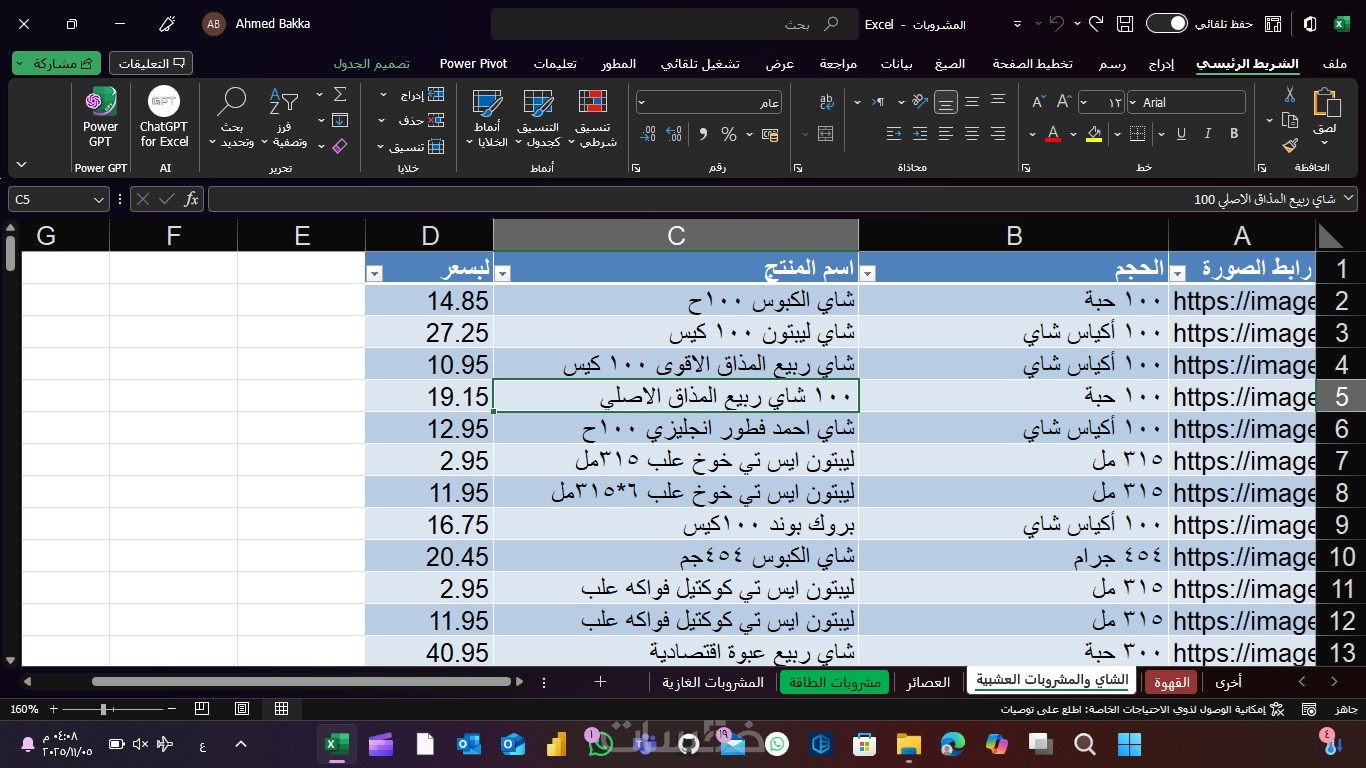Click cell with price 27.25
The image size is (1366, 768).
coord(430,333)
